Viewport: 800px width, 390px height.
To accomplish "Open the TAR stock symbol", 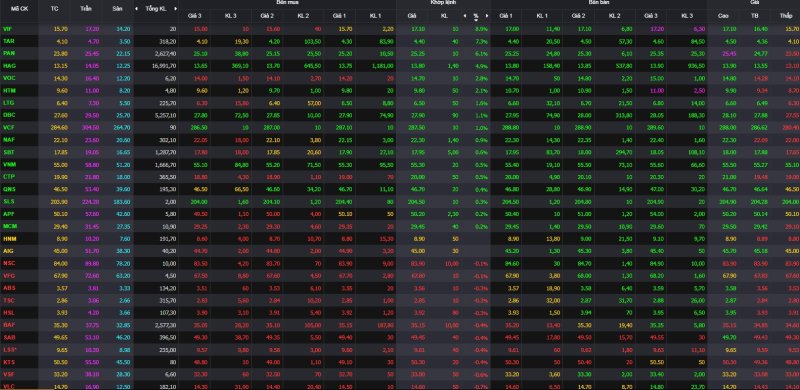I will click(x=9, y=40).
